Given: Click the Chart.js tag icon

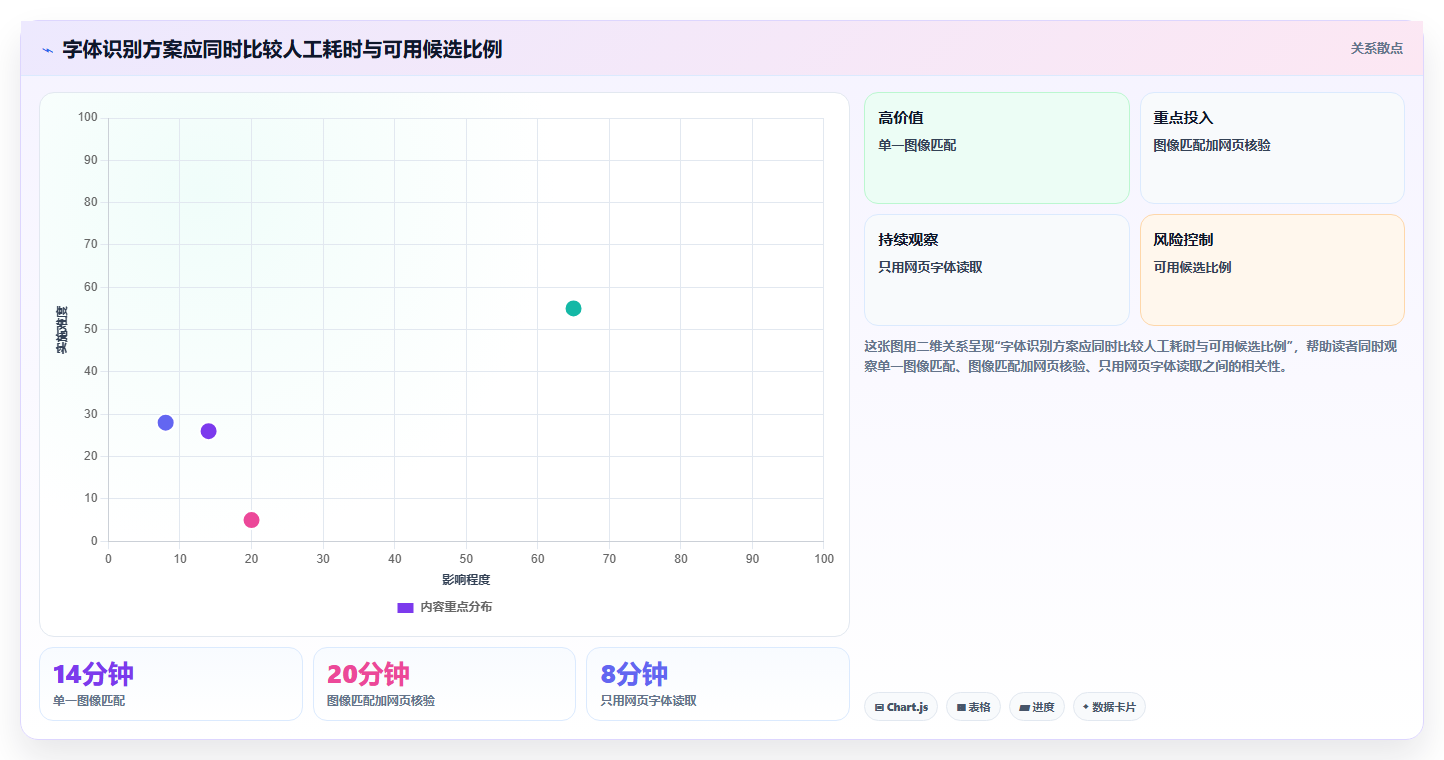Looking at the screenshot, I should click(x=879, y=707).
